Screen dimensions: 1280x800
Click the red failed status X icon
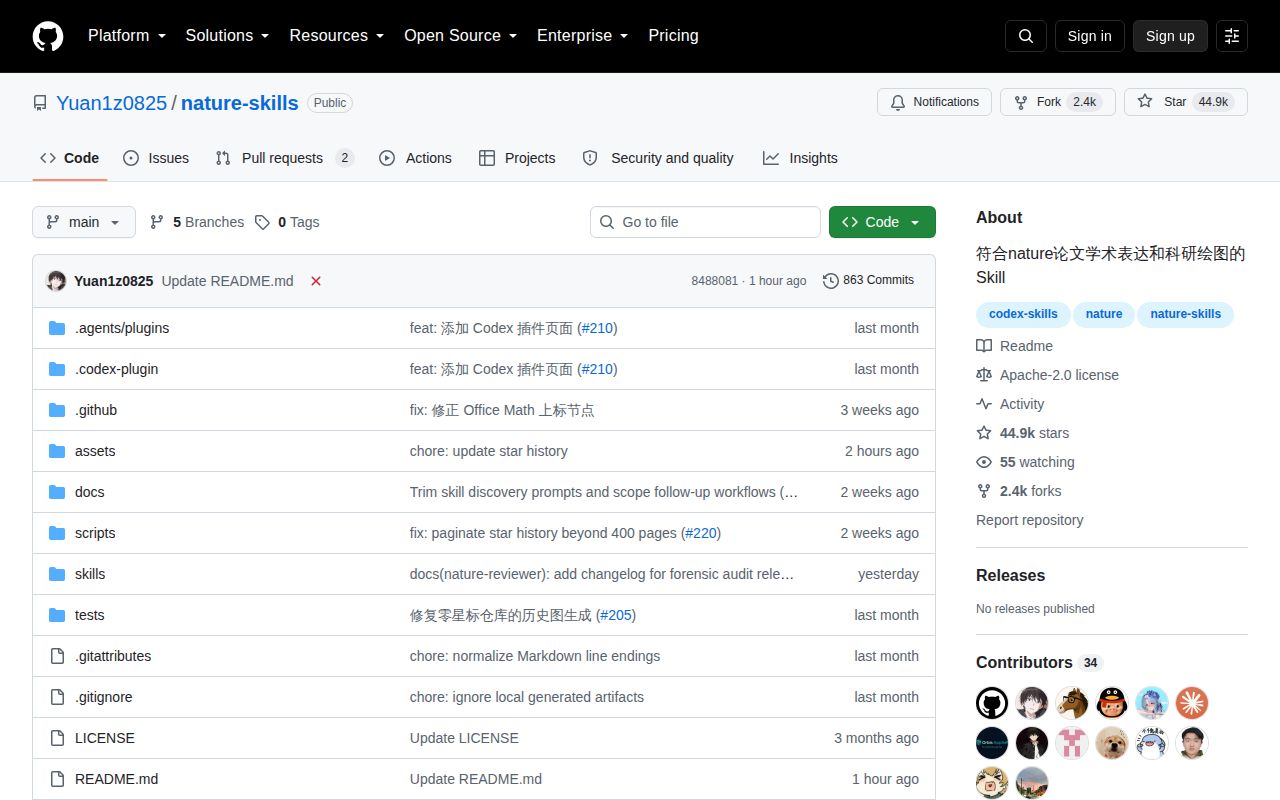point(316,281)
